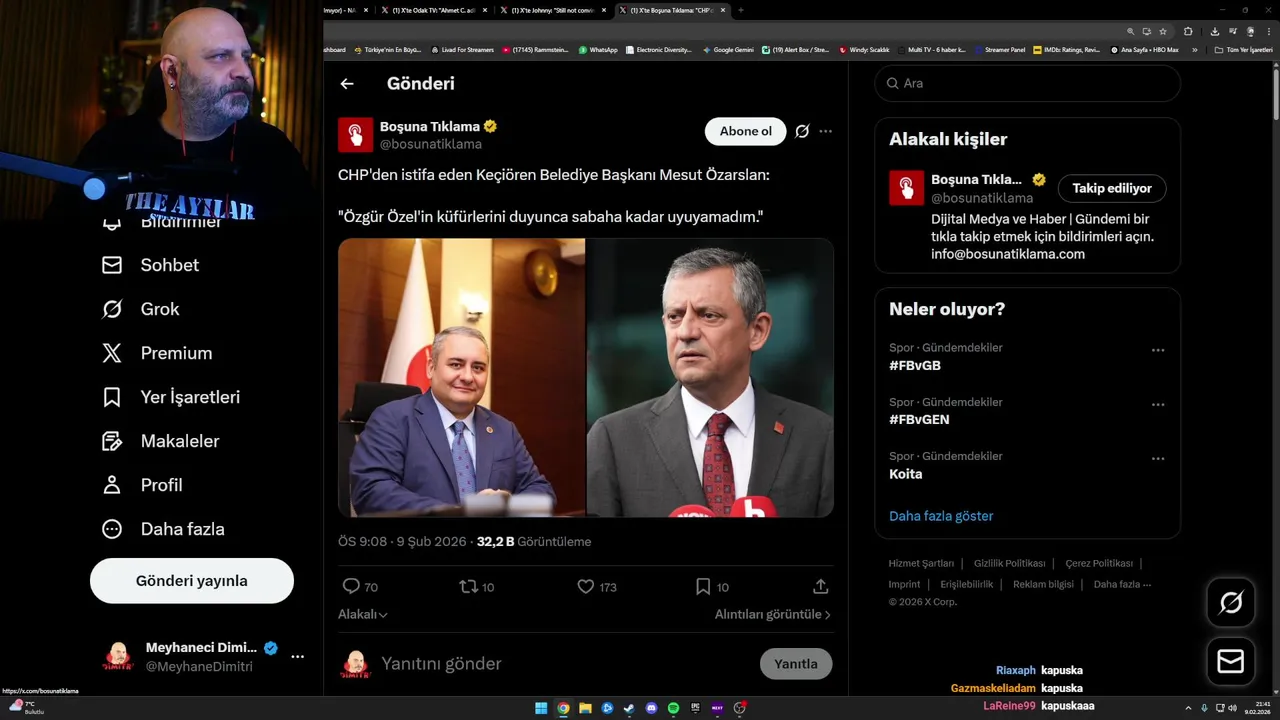The image size is (1280, 720).
Task: Bookmark the post with bookmark icon
Action: (703, 587)
